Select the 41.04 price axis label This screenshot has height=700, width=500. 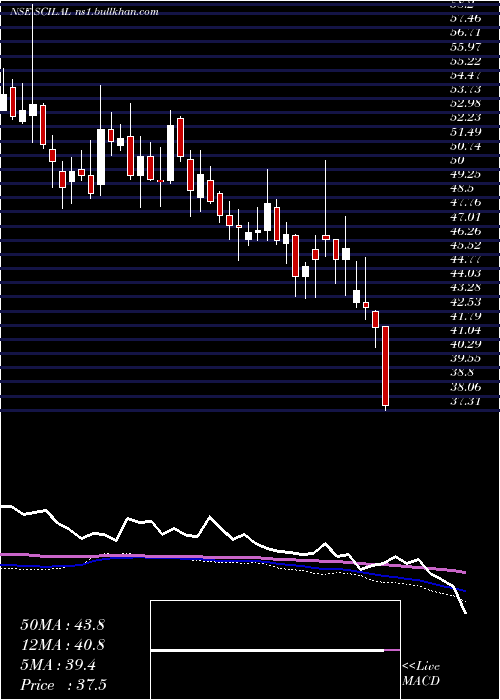click(x=467, y=330)
